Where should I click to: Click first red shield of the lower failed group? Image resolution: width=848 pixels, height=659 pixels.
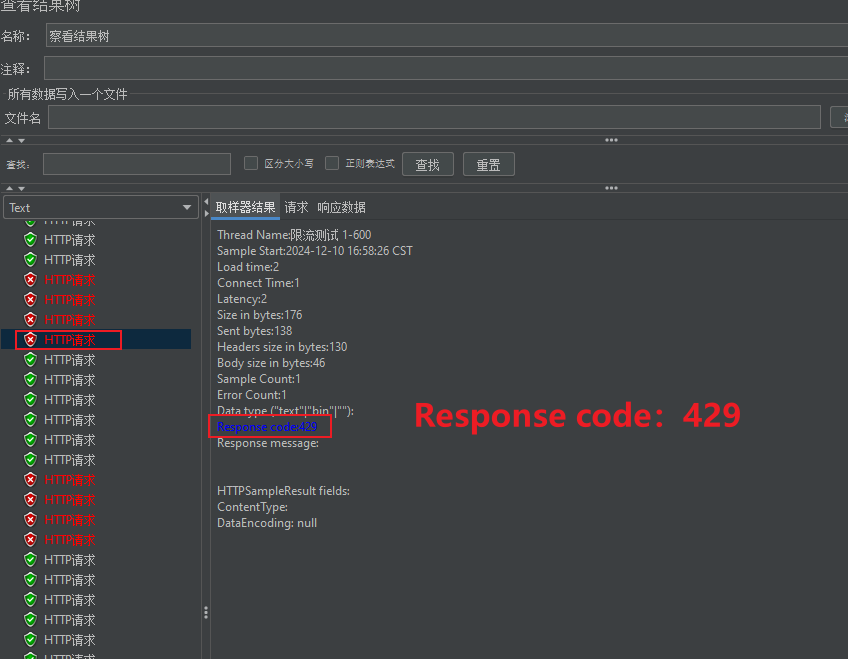pyautogui.click(x=30, y=480)
